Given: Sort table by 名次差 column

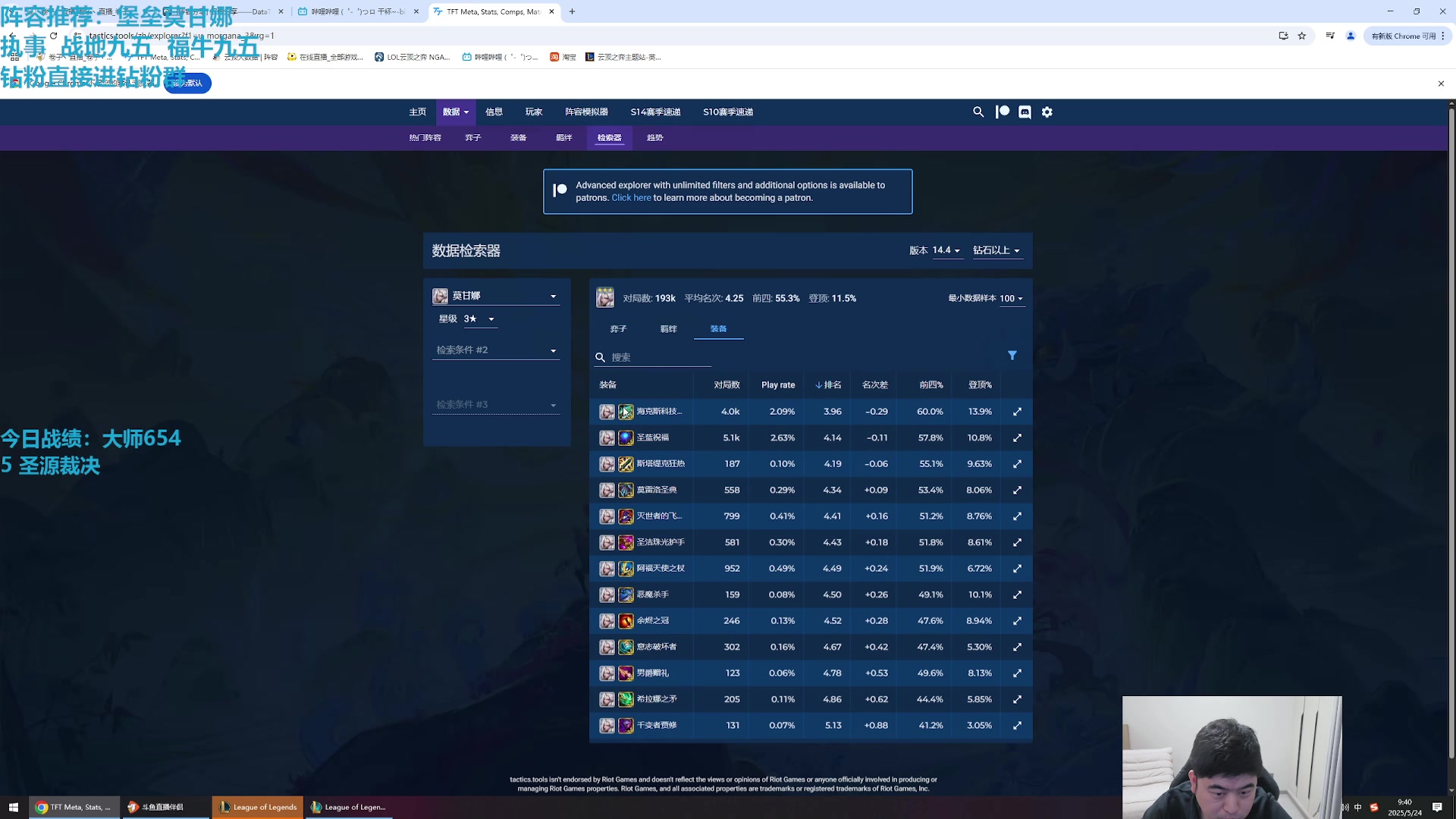Looking at the screenshot, I should click(x=874, y=385).
